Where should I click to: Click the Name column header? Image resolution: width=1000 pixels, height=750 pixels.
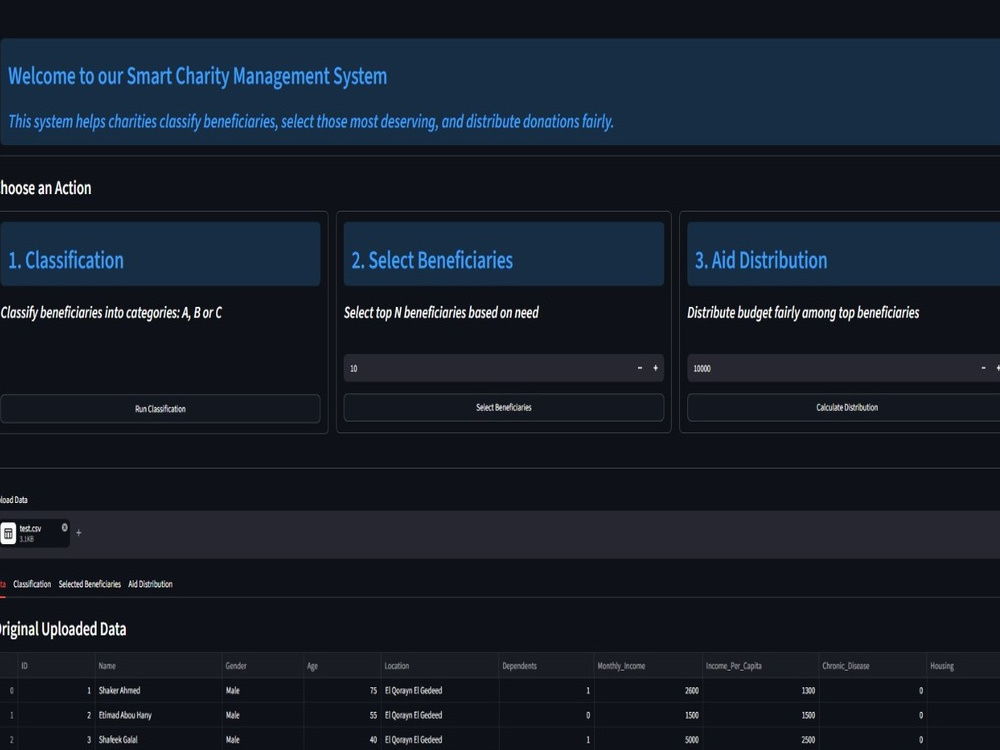pyautogui.click(x=158, y=666)
